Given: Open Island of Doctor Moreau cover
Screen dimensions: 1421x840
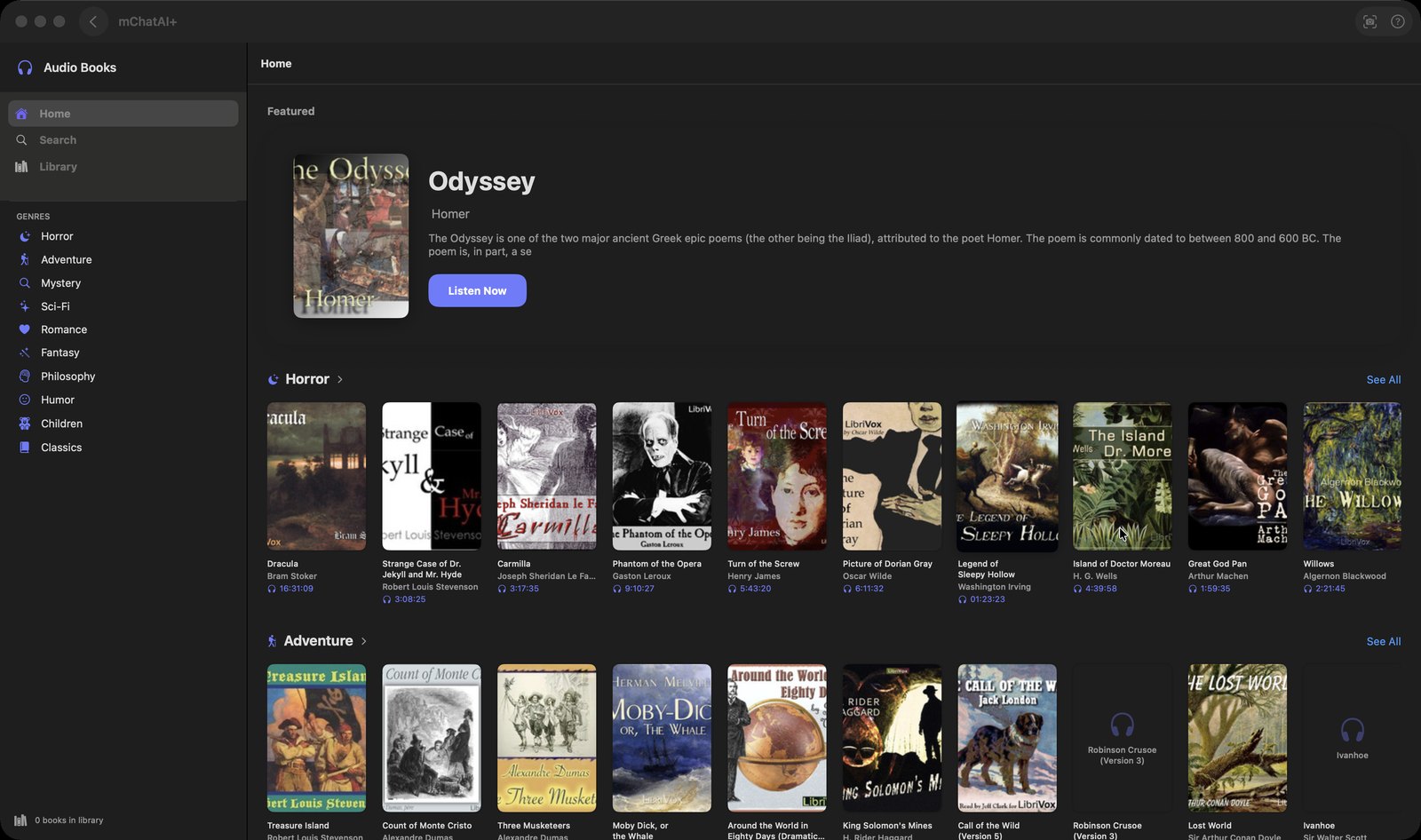Looking at the screenshot, I should pos(1122,476).
